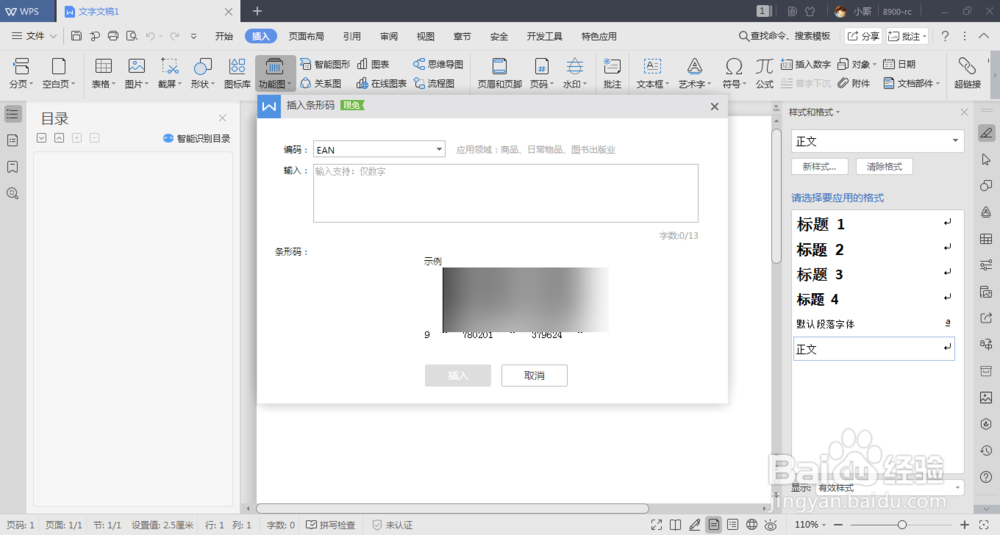Search with 查找命令、搜索模板 box
The image size is (1000, 535).
click(x=784, y=36)
